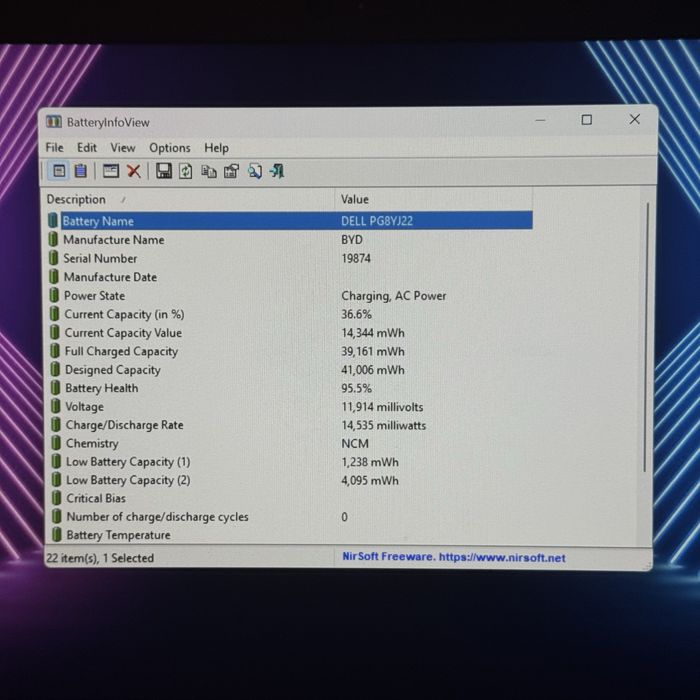This screenshot has width=700, height=700.
Task: Open the Properties toolbar icon
Action: click(231, 171)
